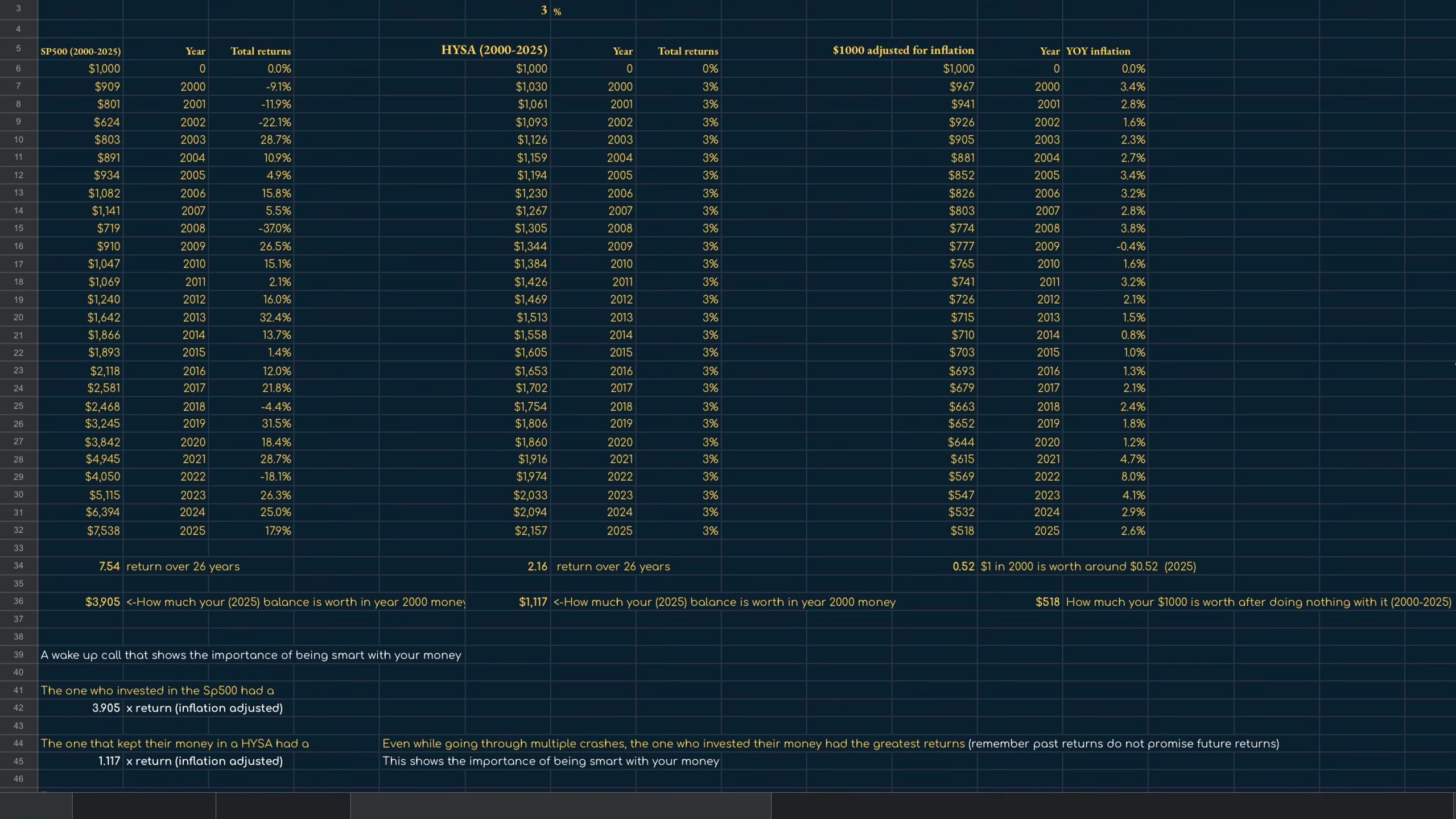Image resolution: width=1456 pixels, height=819 pixels.
Task: Click SP500 2013 return cell 32.4%
Action: (251, 317)
